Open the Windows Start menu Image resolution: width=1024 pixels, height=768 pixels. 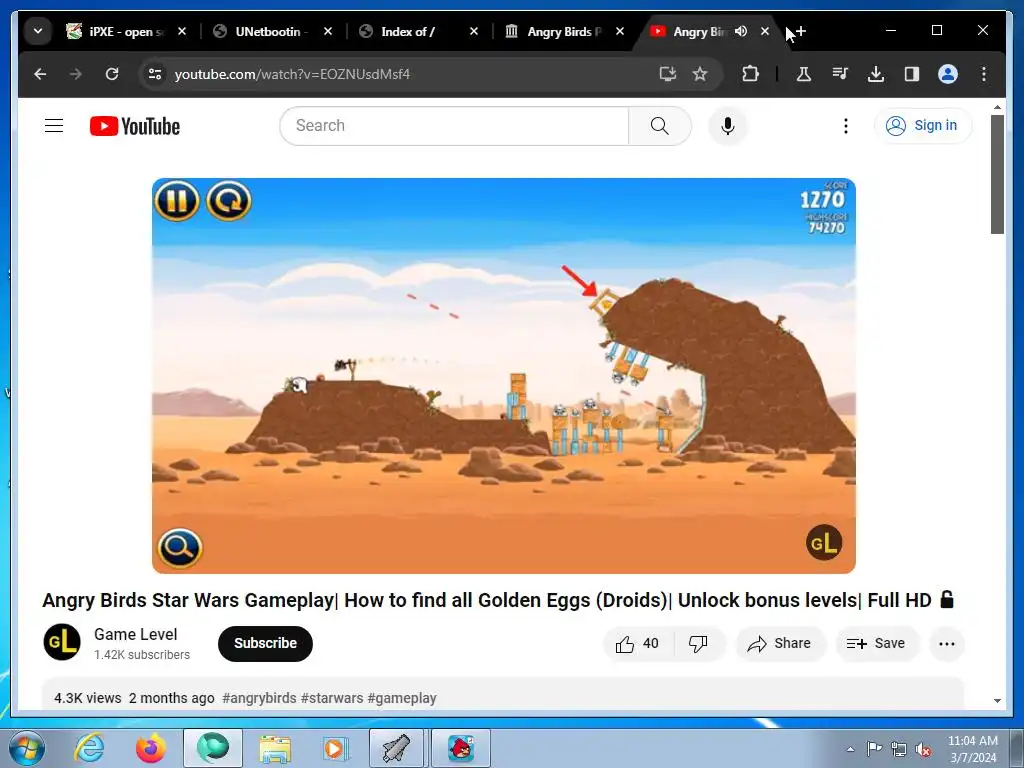coord(27,748)
